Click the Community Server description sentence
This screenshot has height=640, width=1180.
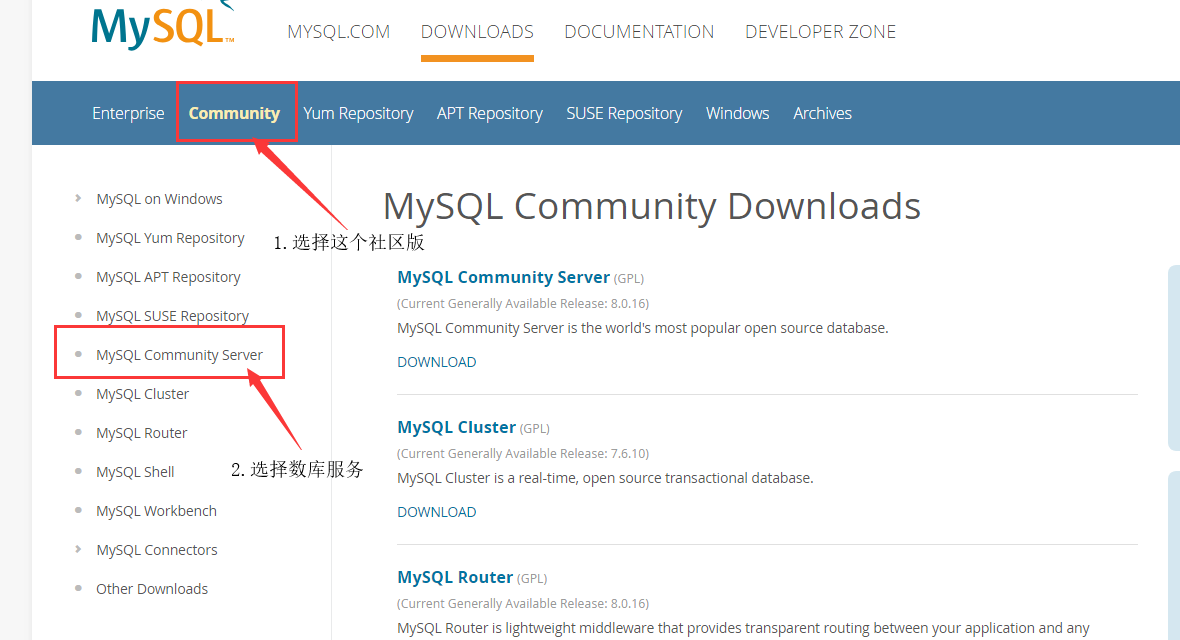(643, 328)
